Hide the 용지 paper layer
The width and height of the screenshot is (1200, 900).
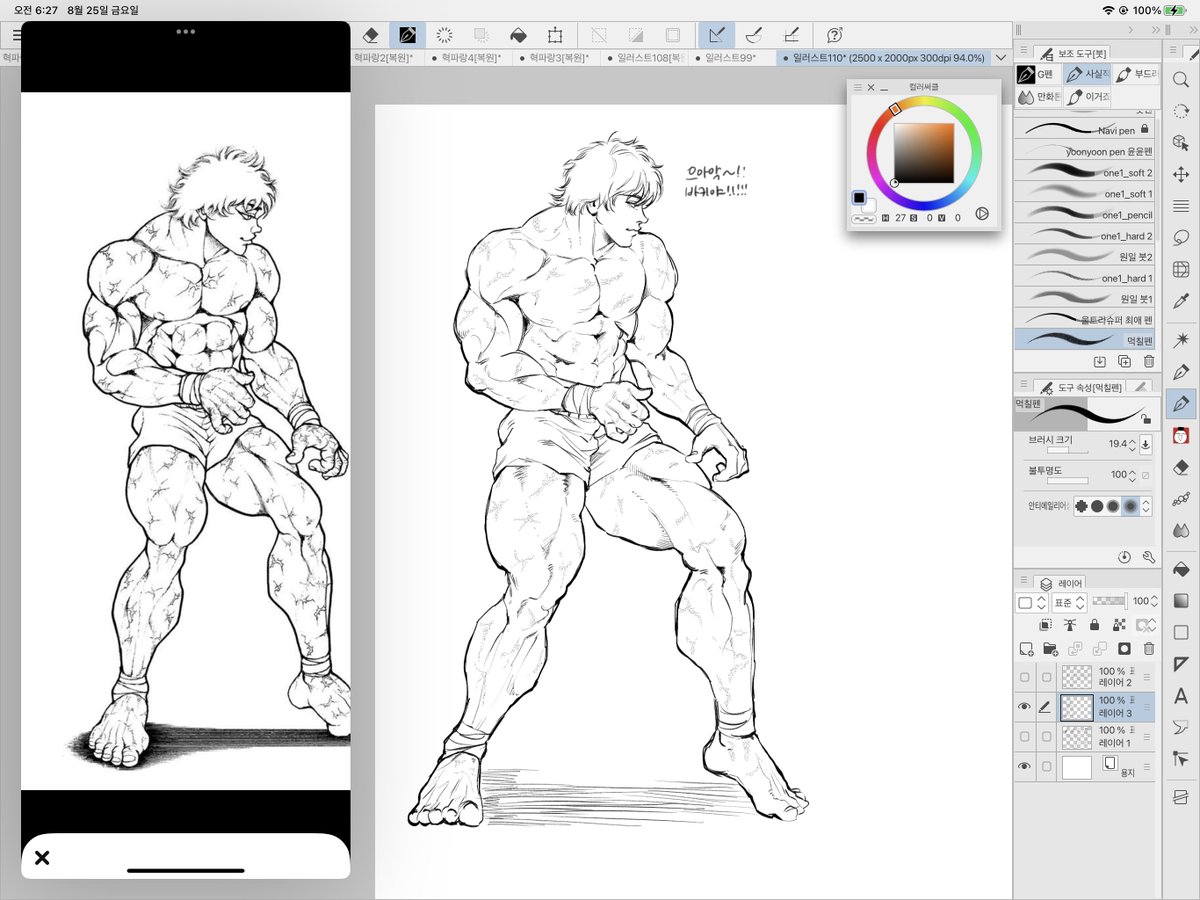tap(1024, 767)
